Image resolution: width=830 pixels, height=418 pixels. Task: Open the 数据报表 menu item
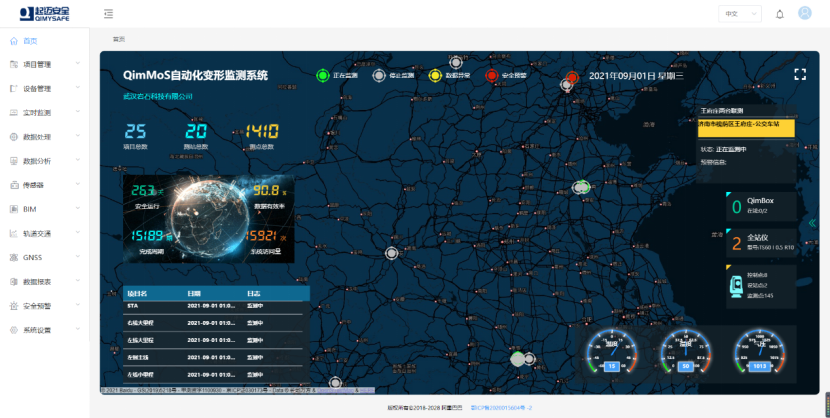44,282
